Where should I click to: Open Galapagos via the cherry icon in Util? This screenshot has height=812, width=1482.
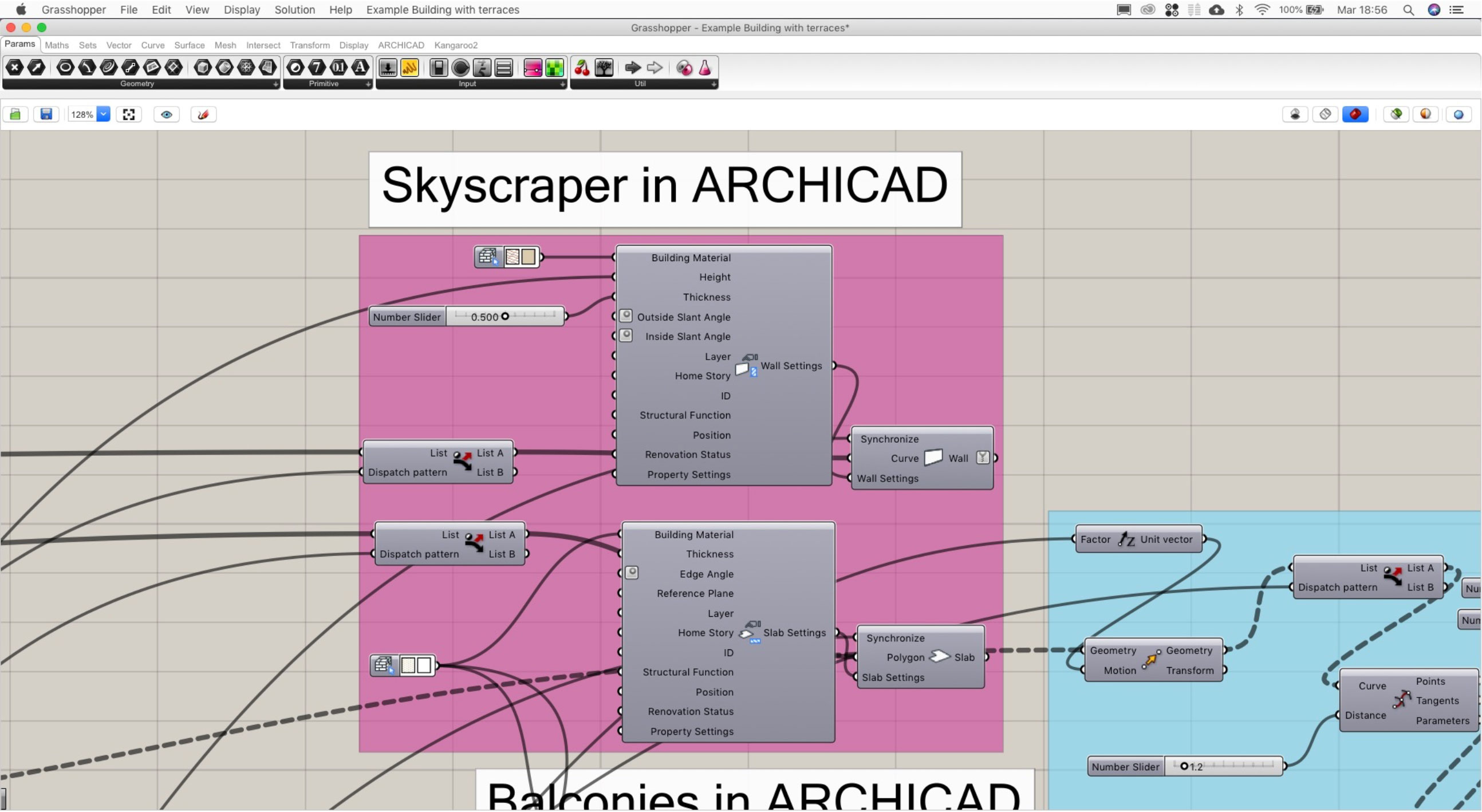tap(581, 68)
